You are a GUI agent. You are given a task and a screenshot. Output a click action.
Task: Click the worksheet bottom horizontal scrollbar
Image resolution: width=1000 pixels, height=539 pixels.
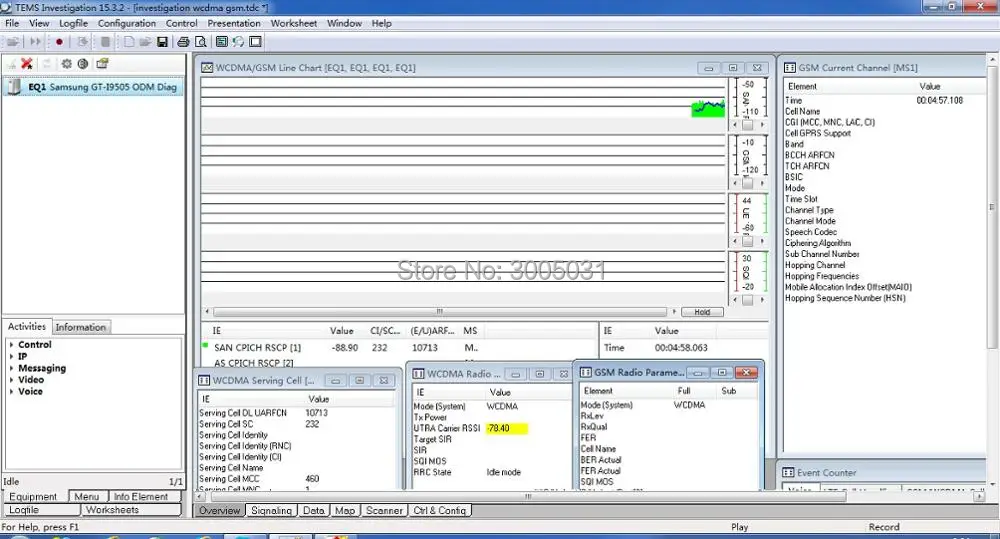pos(528,496)
